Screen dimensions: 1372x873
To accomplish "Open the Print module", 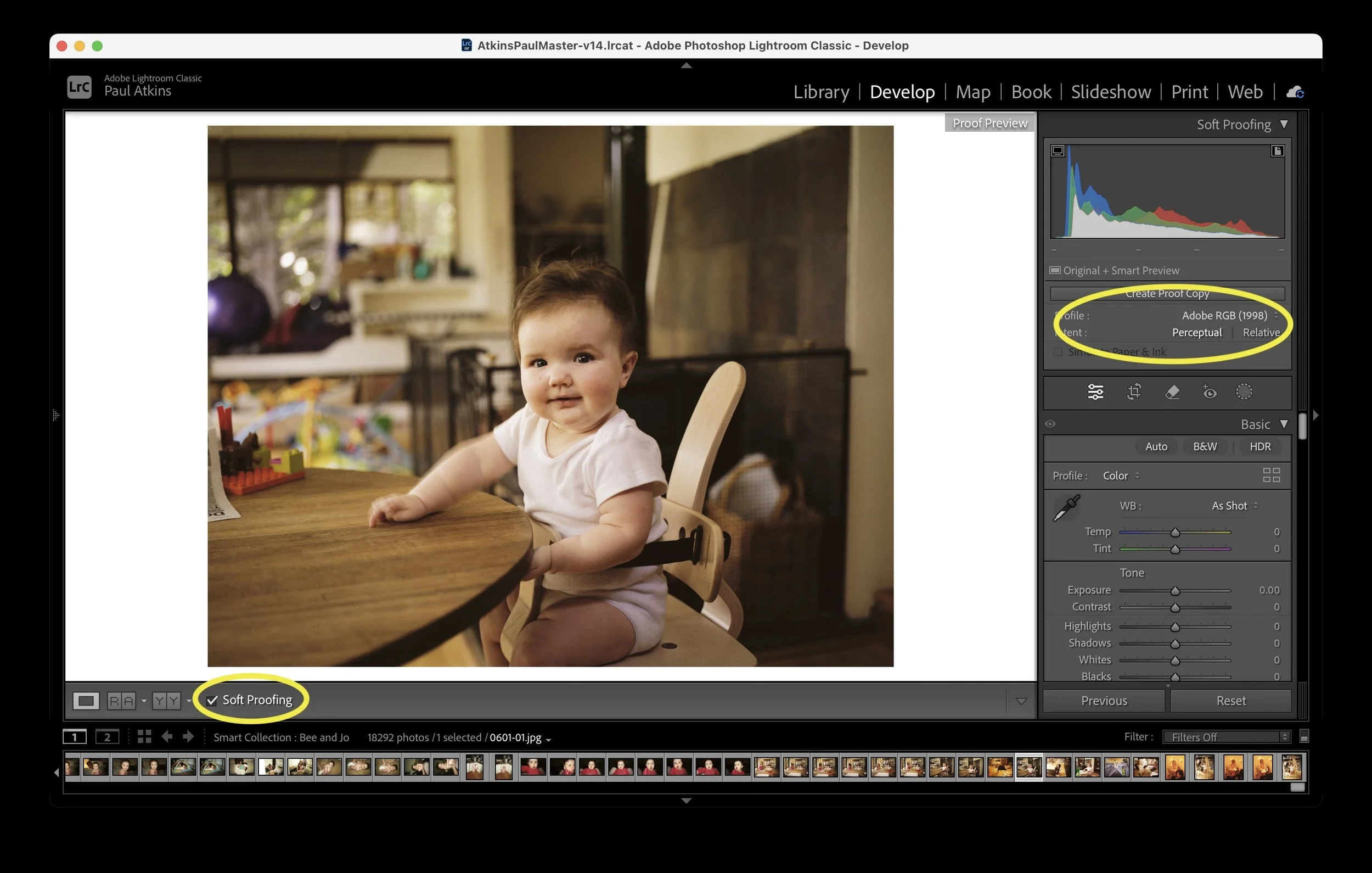I will coord(1189,92).
